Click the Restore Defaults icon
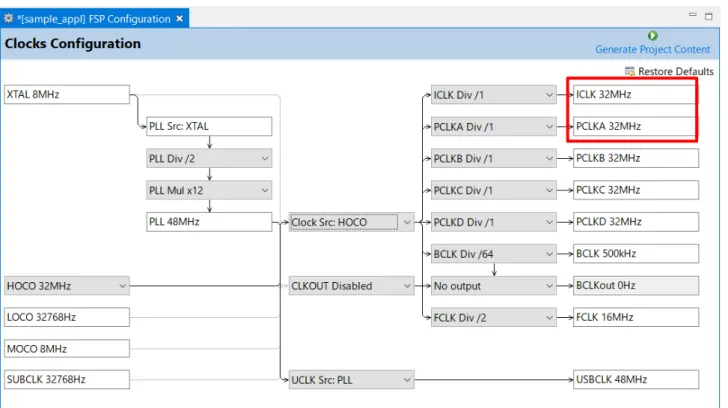The width and height of the screenshot is (728, 408). (630, 71)
